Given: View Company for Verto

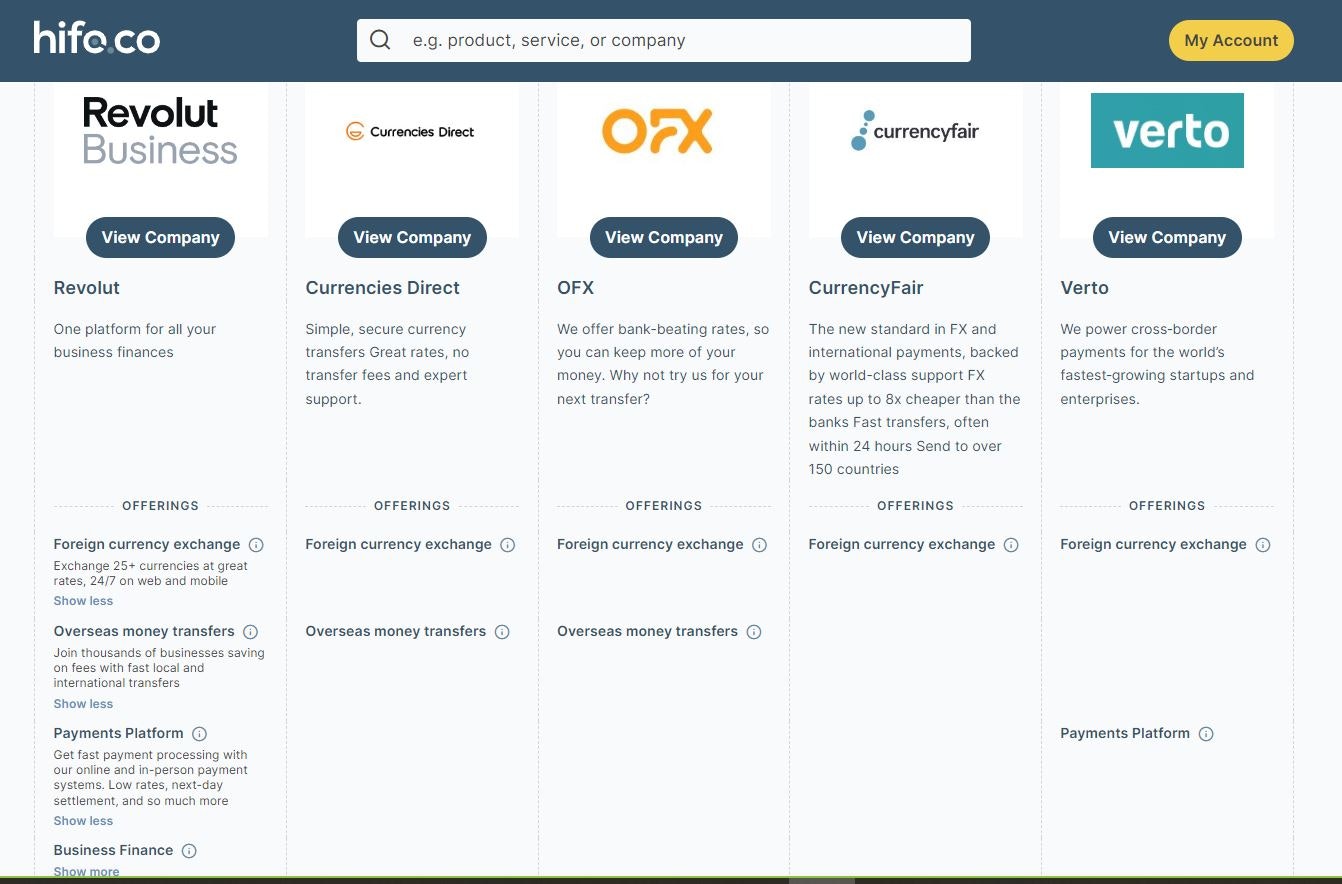Looking at the screenshot, I should tap(1167, 238).
